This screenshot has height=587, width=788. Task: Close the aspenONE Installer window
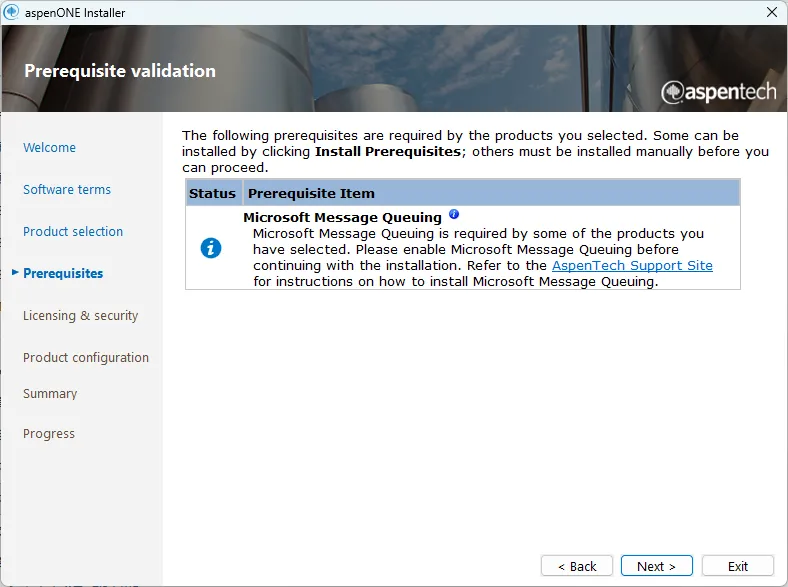click(772, 12)
